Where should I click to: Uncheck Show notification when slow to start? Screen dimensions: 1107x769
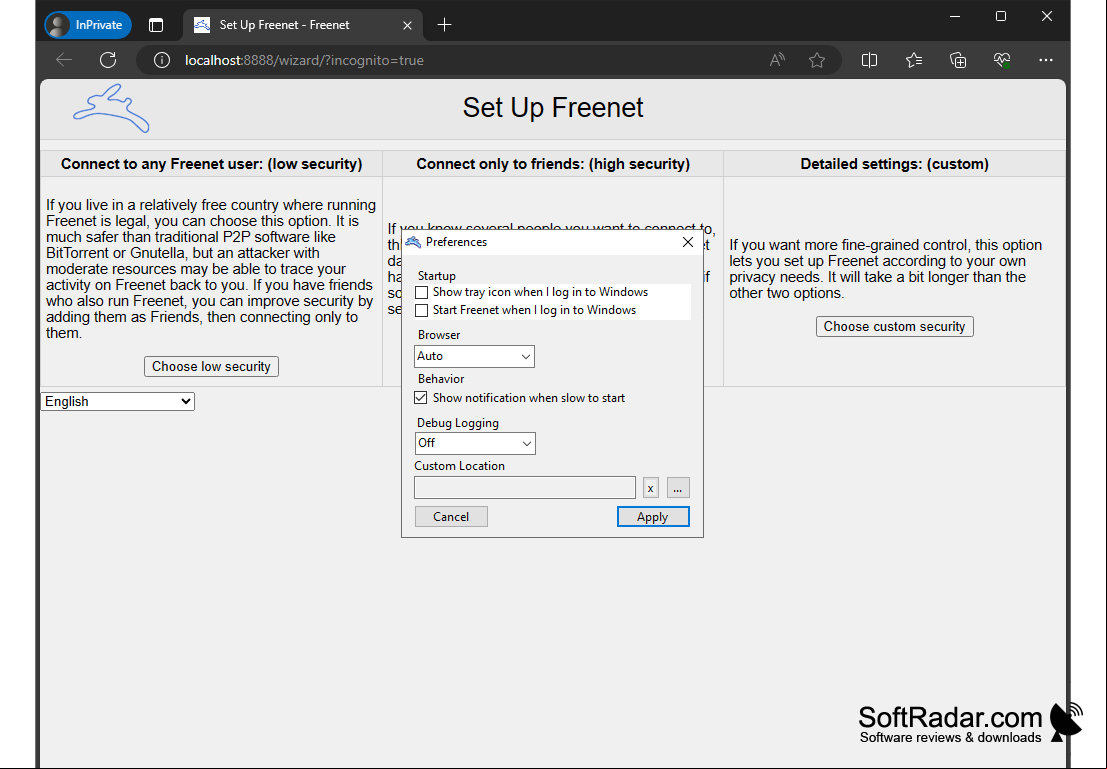(421, 398)
